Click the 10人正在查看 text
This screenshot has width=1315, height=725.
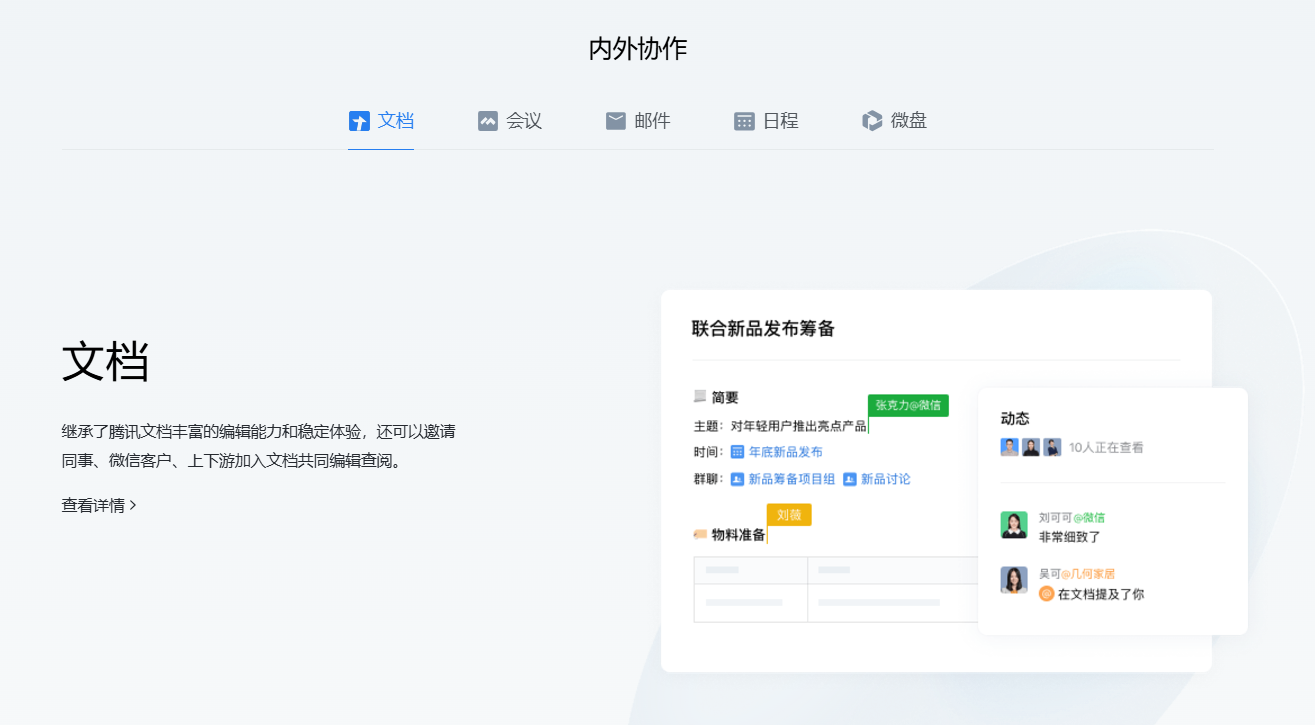(x=1106, y=448)
